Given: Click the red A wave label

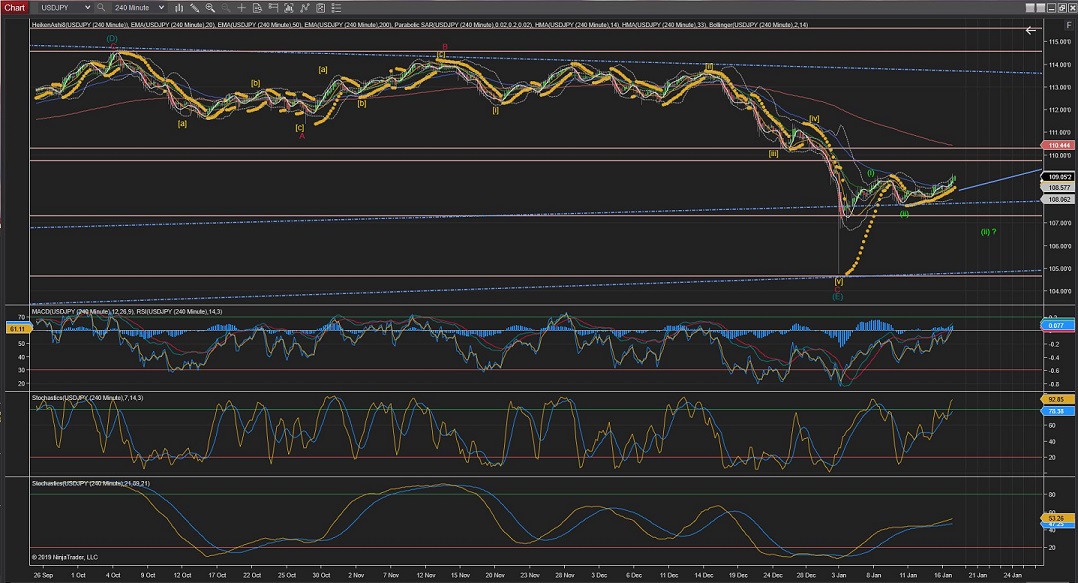Looking at the screenshot, I should (302, 136).
